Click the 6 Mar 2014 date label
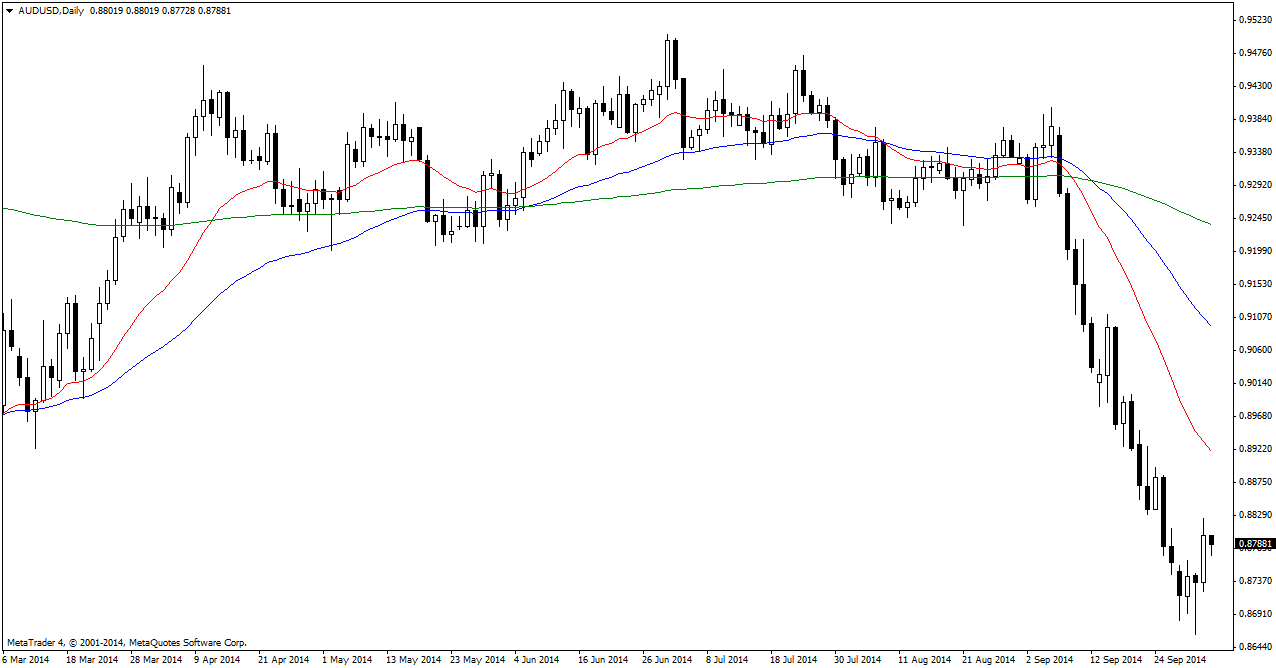 point(26,660)
